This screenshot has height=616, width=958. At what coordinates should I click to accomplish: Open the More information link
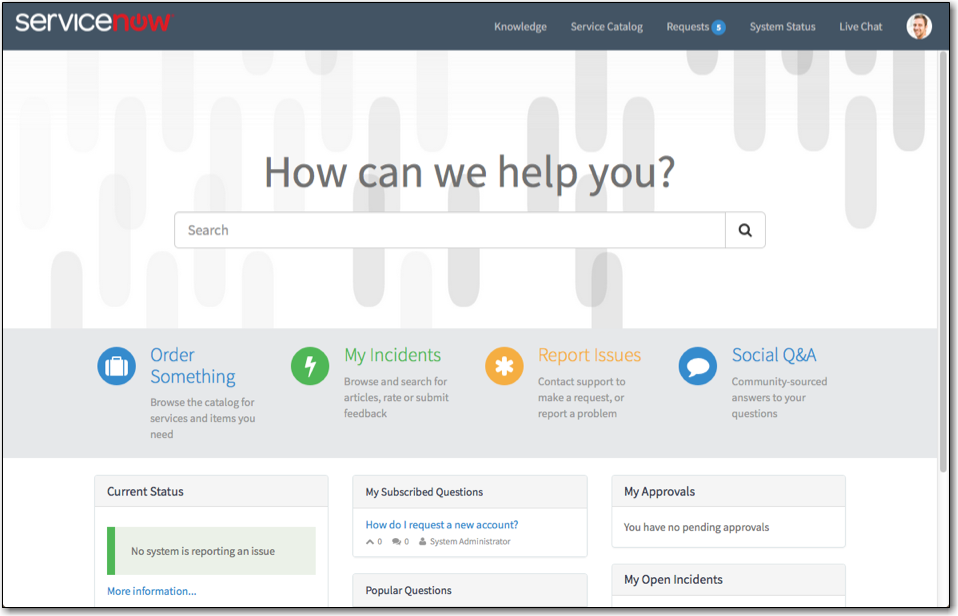point(151,591)
